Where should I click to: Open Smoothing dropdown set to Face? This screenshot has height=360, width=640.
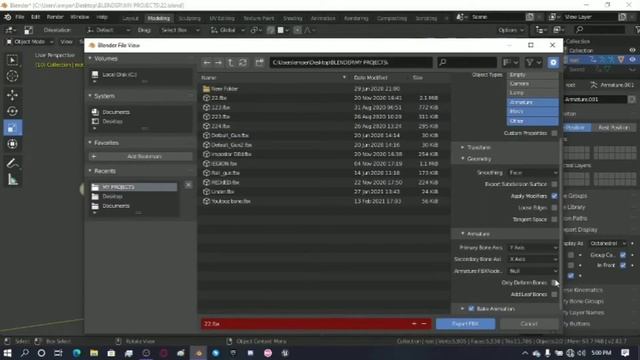point(533,173)
